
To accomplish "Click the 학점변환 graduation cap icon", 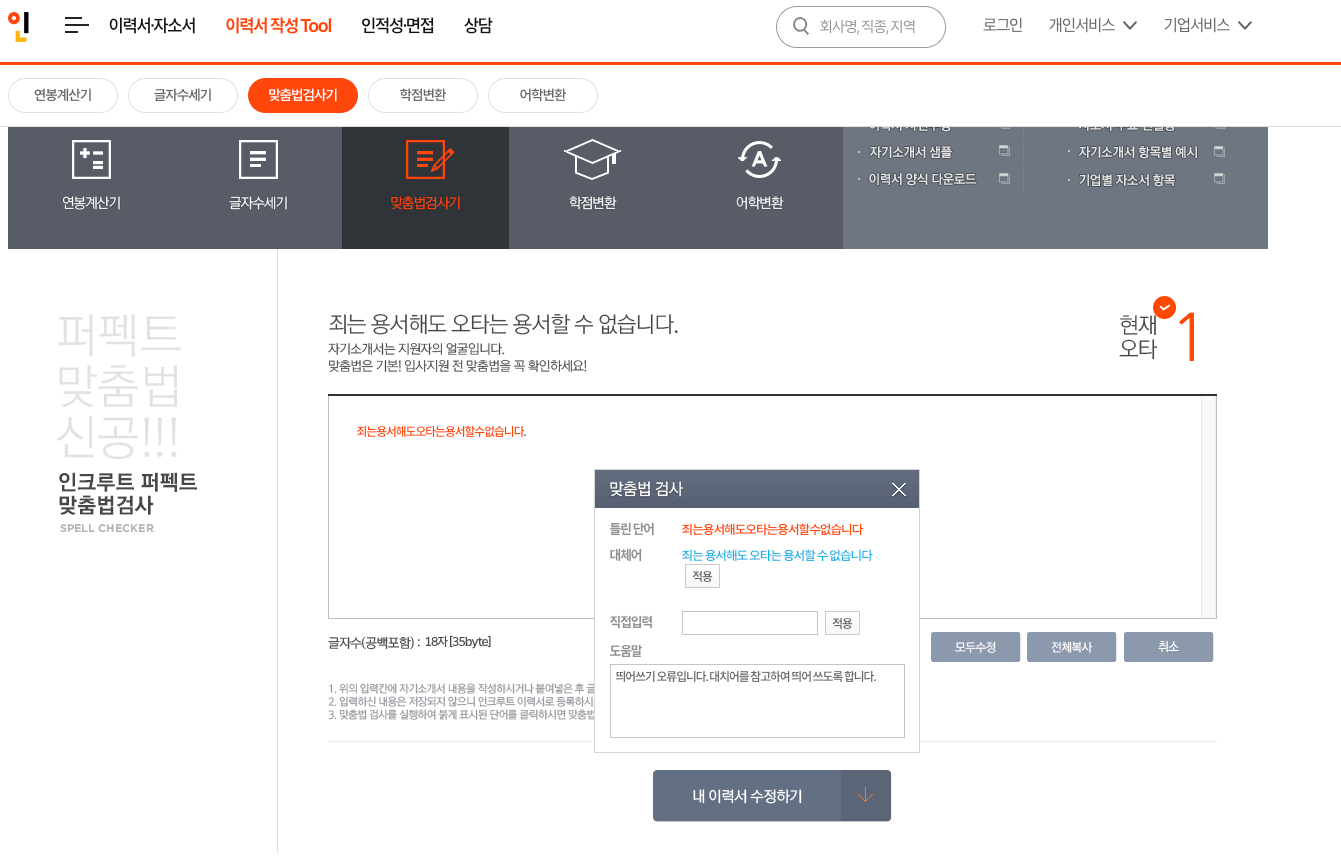I will click(591, 158).
